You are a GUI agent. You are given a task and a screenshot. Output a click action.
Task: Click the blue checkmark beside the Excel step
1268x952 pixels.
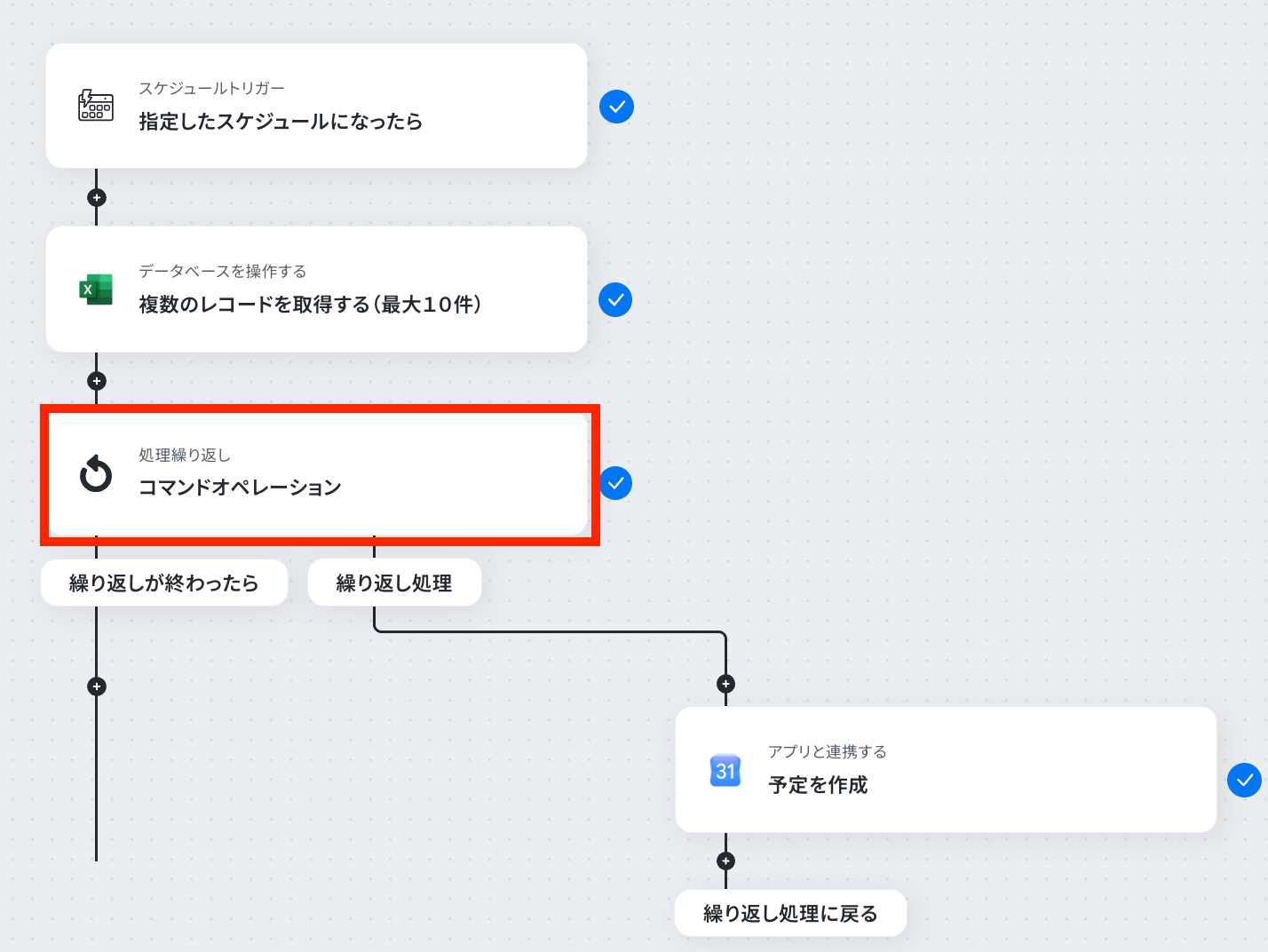[x=615, y=300]
